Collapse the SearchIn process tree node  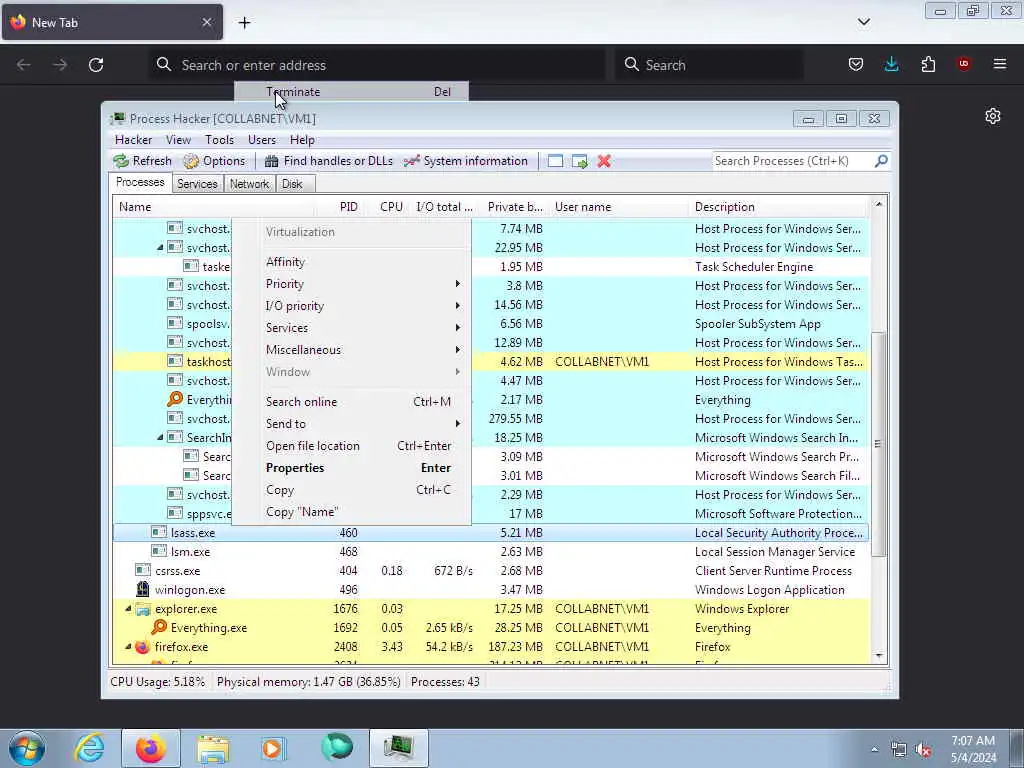pos(160,438)
